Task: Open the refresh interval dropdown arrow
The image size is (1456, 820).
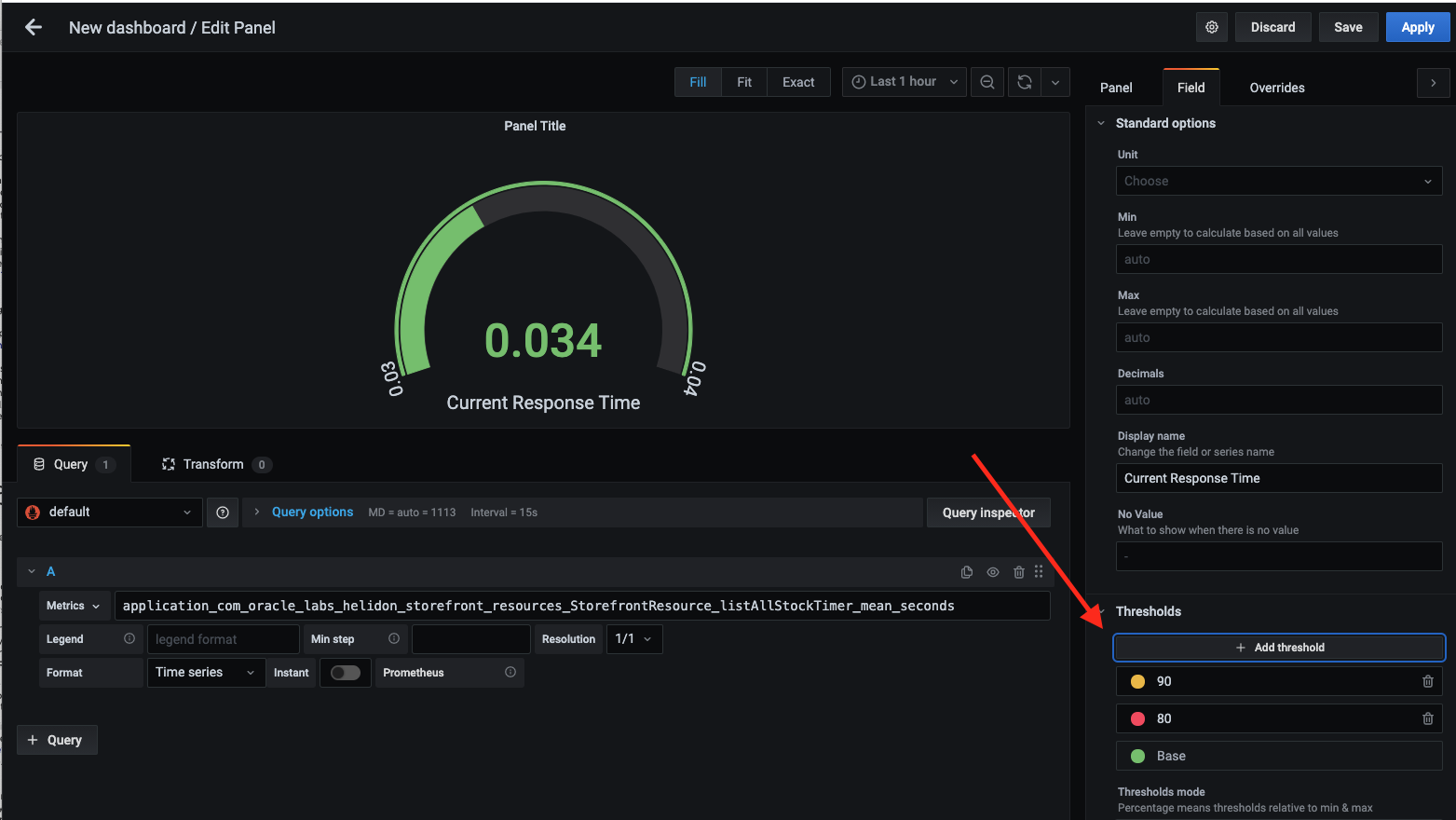Action: coord(1055,82)
